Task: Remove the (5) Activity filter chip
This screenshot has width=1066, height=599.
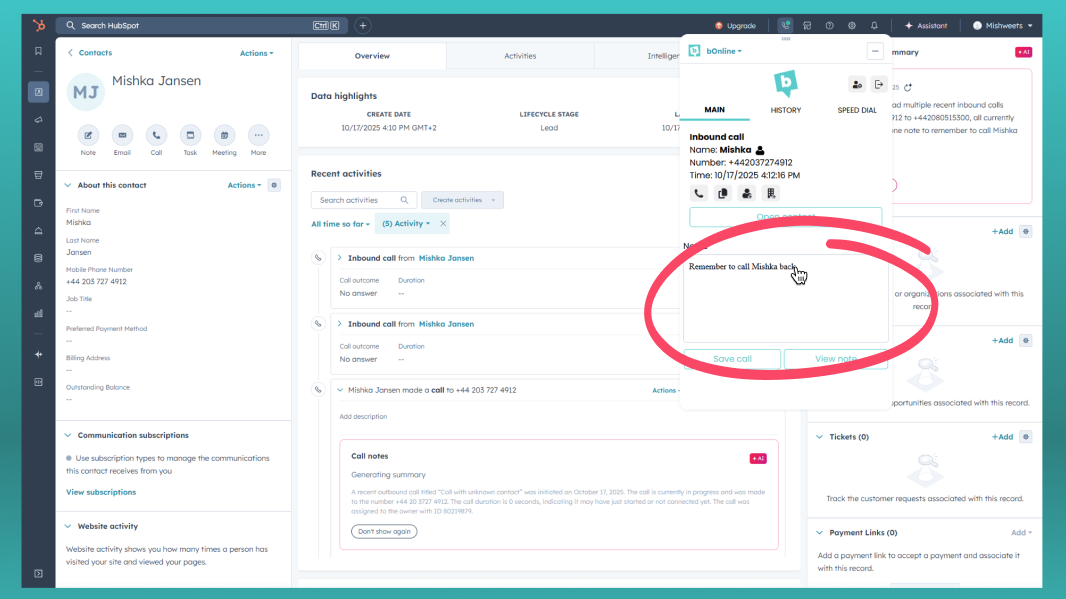Action: pyautogui.click(x=443, y=224)
